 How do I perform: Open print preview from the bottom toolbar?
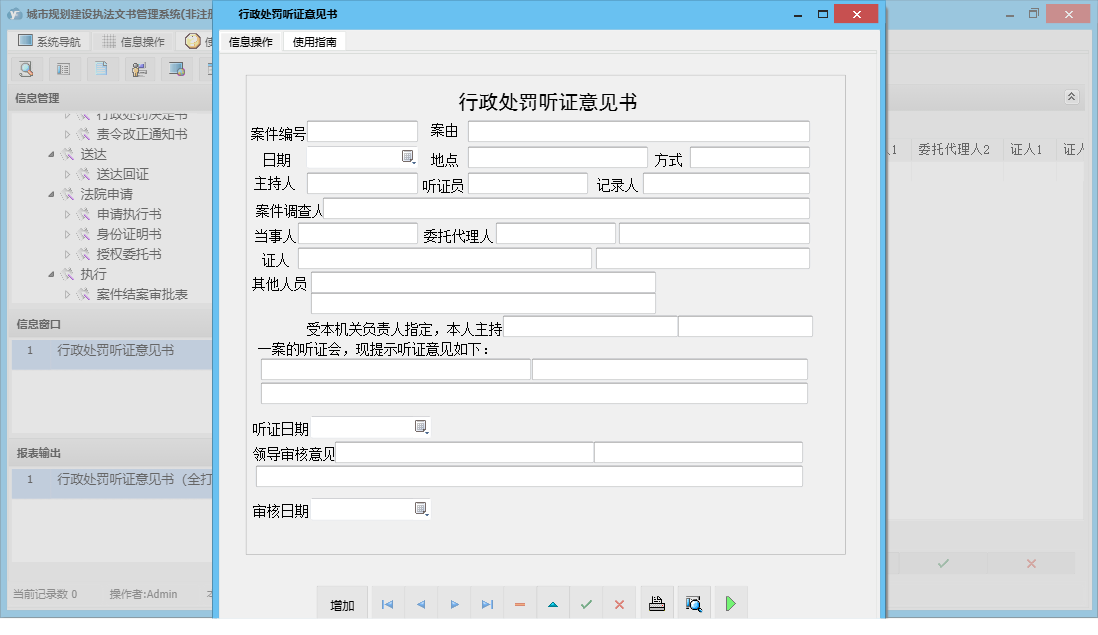click(x=693, y=602)
